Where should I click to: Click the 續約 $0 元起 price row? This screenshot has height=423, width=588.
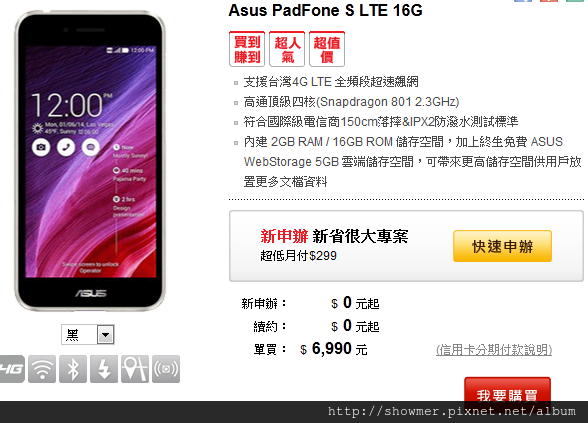316,326
